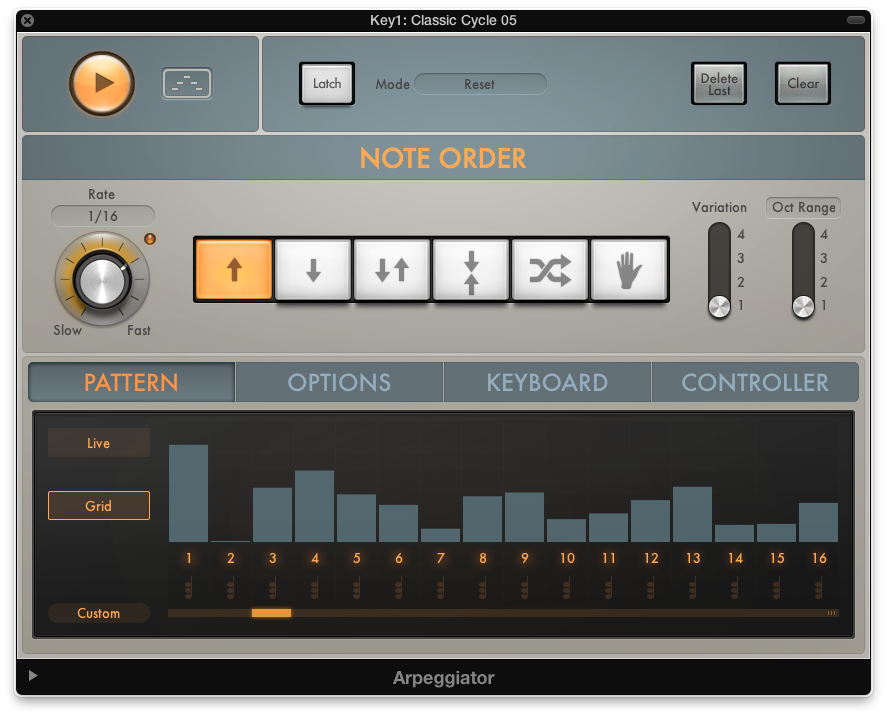The height and width of the screenshot is (717, 887).
Task: Toggle step 8 on the grid
Action: pyautogui.click(x=483, y=559)
